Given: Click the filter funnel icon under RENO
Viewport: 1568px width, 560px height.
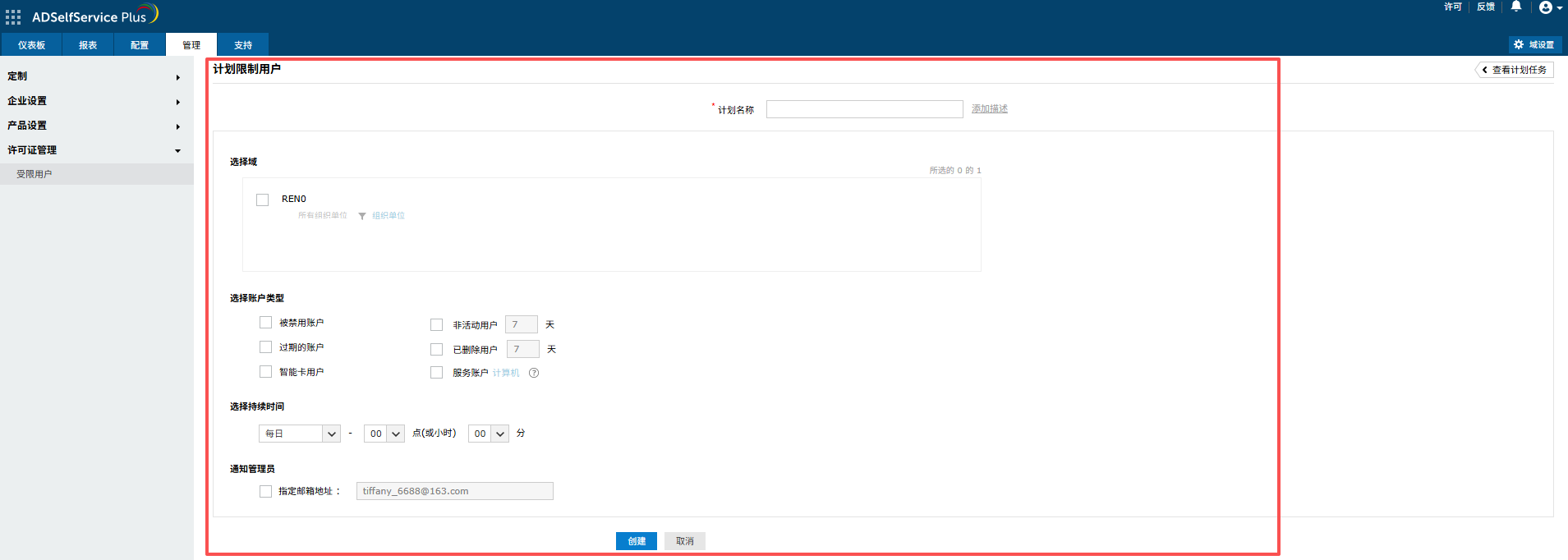Looking at the screenshot, I should (362, 216).
